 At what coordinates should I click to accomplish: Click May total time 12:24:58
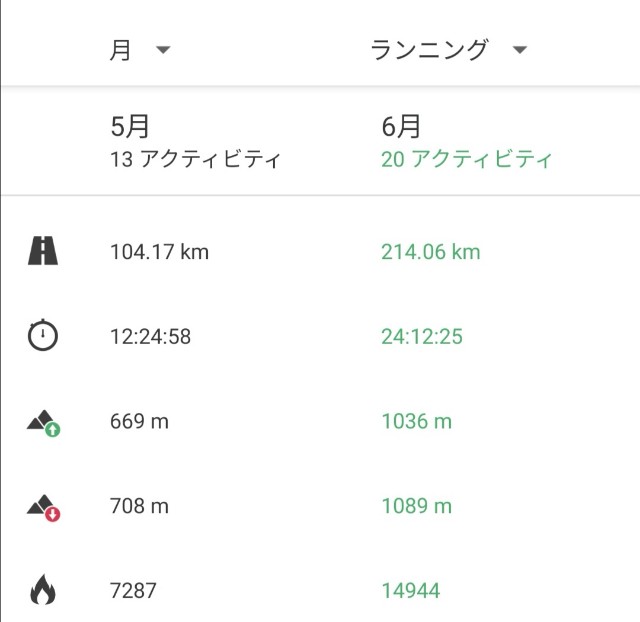tap(151, 337)
